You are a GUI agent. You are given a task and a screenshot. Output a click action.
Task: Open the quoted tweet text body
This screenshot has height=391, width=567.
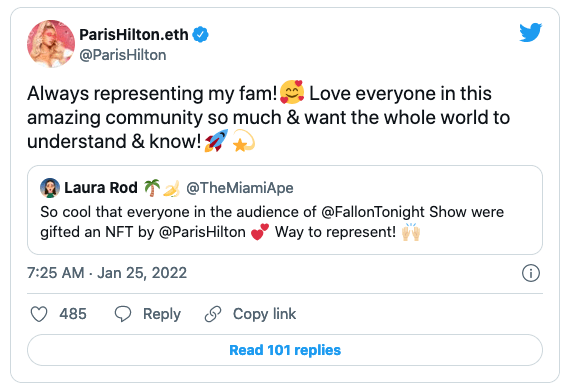tap(272, 222)
